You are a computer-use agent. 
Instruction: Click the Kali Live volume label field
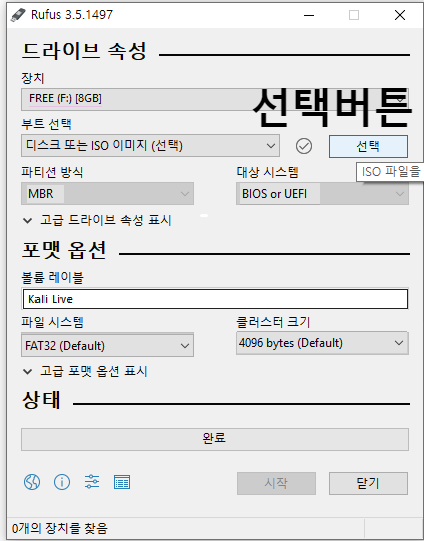tap(215, 299)
